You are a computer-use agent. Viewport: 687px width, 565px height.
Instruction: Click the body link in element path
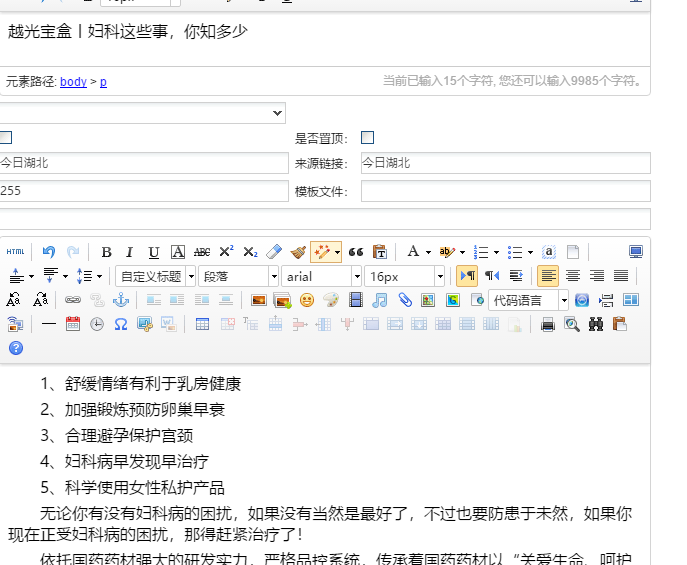(x=73, y=82)
